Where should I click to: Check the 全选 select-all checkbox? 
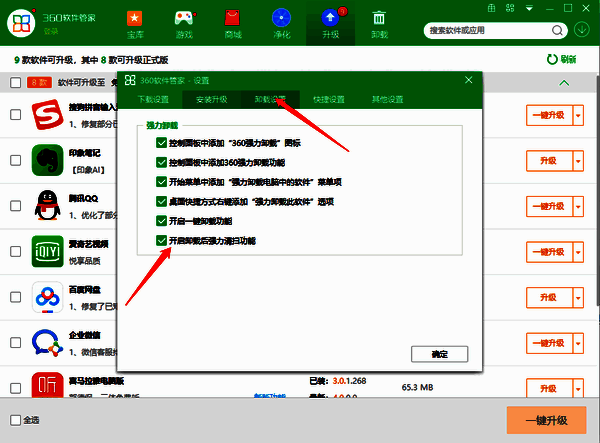coord(15,420)
